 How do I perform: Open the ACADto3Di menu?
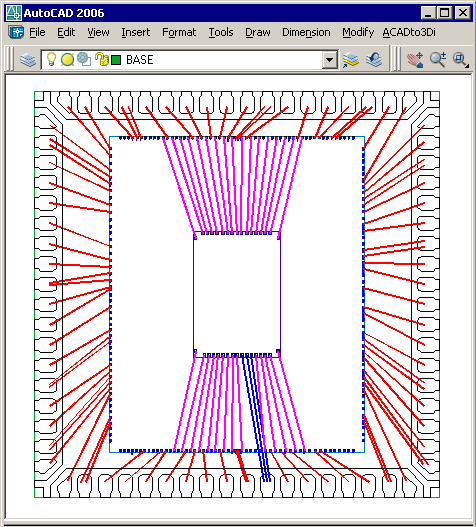point(409,32)
